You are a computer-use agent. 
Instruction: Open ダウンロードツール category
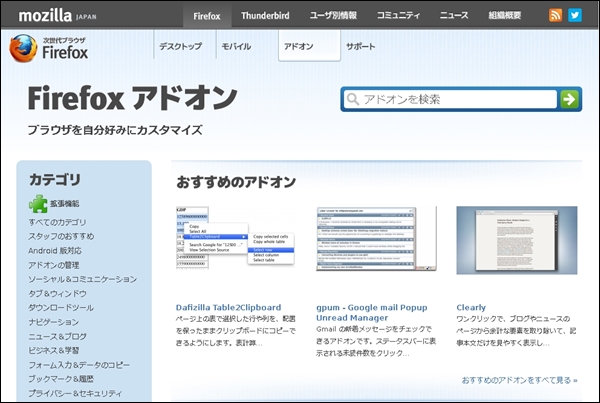(61, 308)
